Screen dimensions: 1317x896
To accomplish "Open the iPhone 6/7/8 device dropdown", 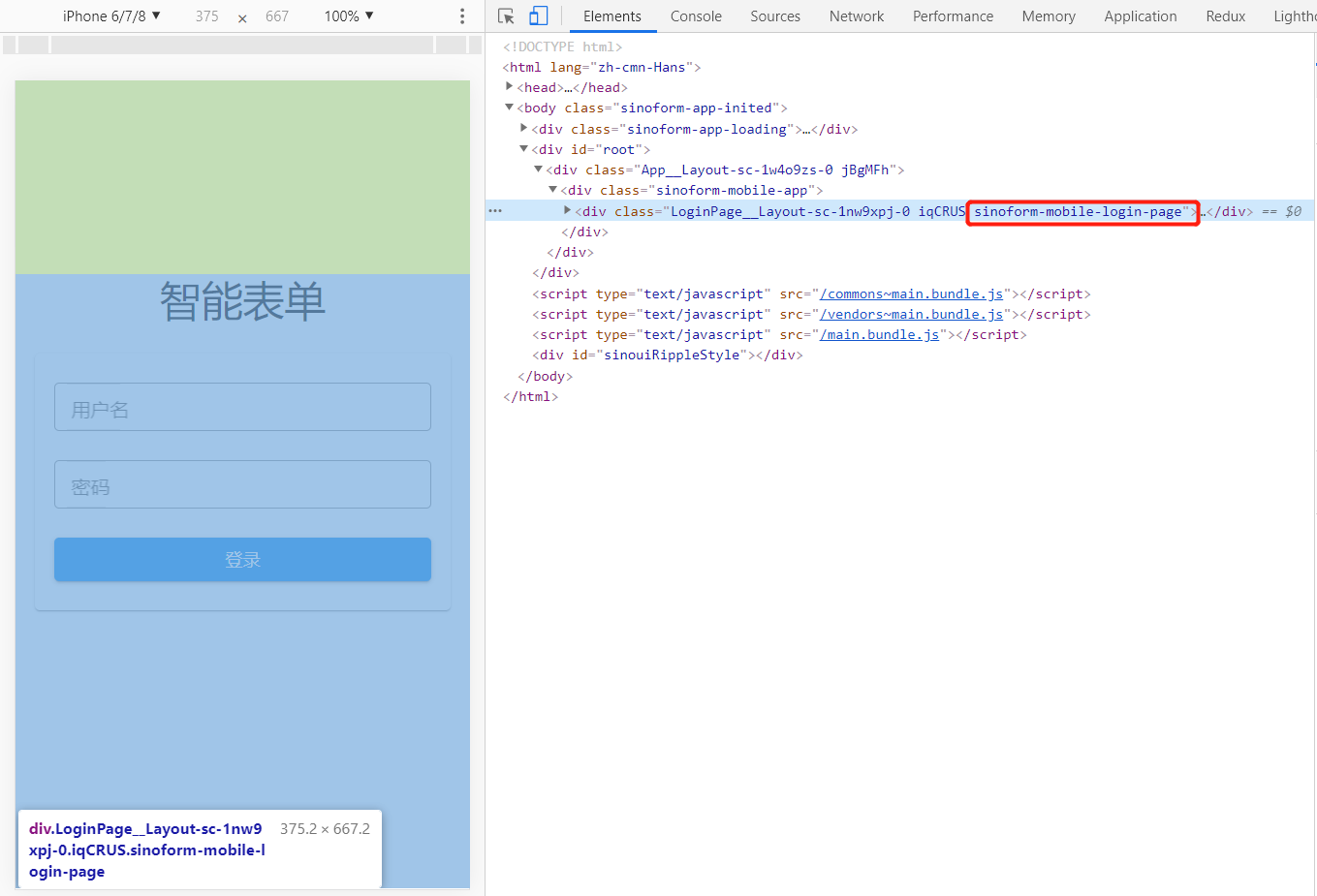I will click(x=111, y=16).
